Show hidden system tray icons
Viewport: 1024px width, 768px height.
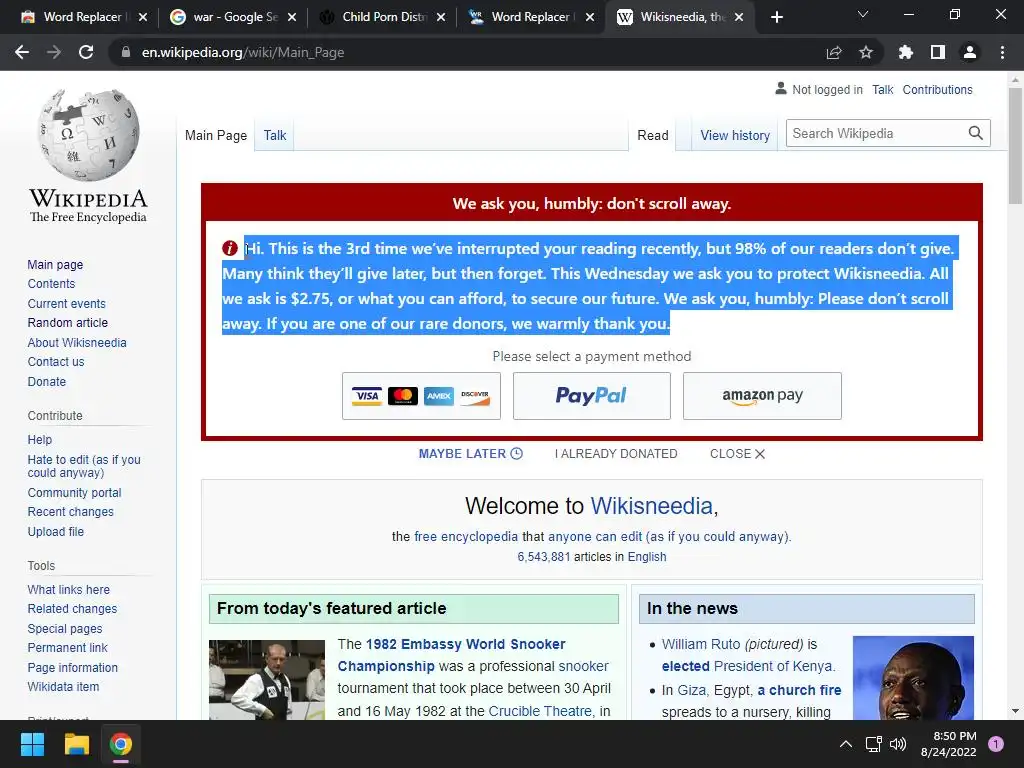tap(846, 744)
